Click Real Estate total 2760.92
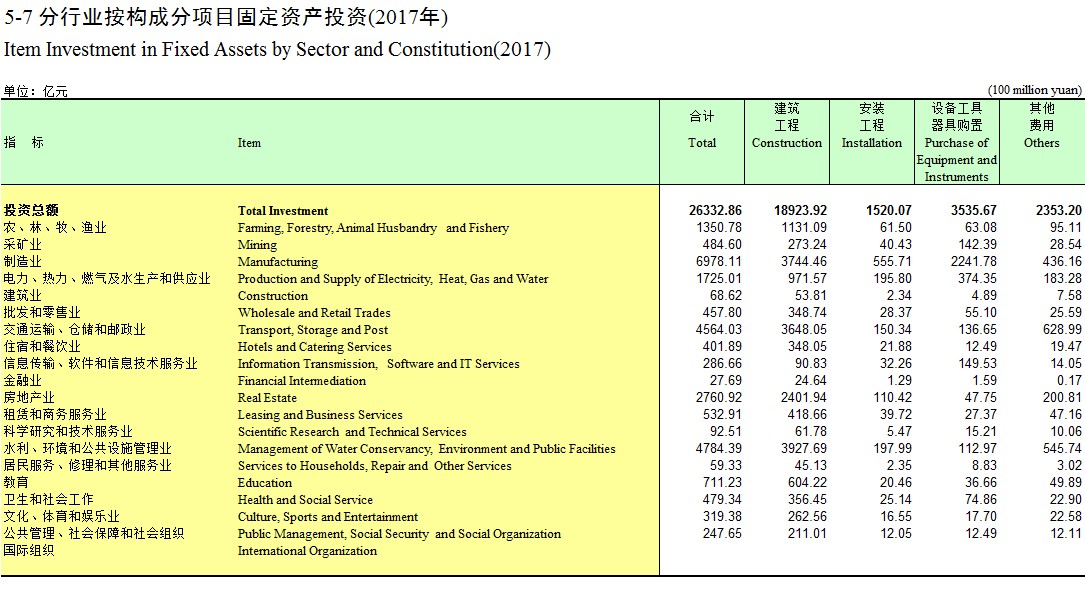 click(x=718, y=398)
